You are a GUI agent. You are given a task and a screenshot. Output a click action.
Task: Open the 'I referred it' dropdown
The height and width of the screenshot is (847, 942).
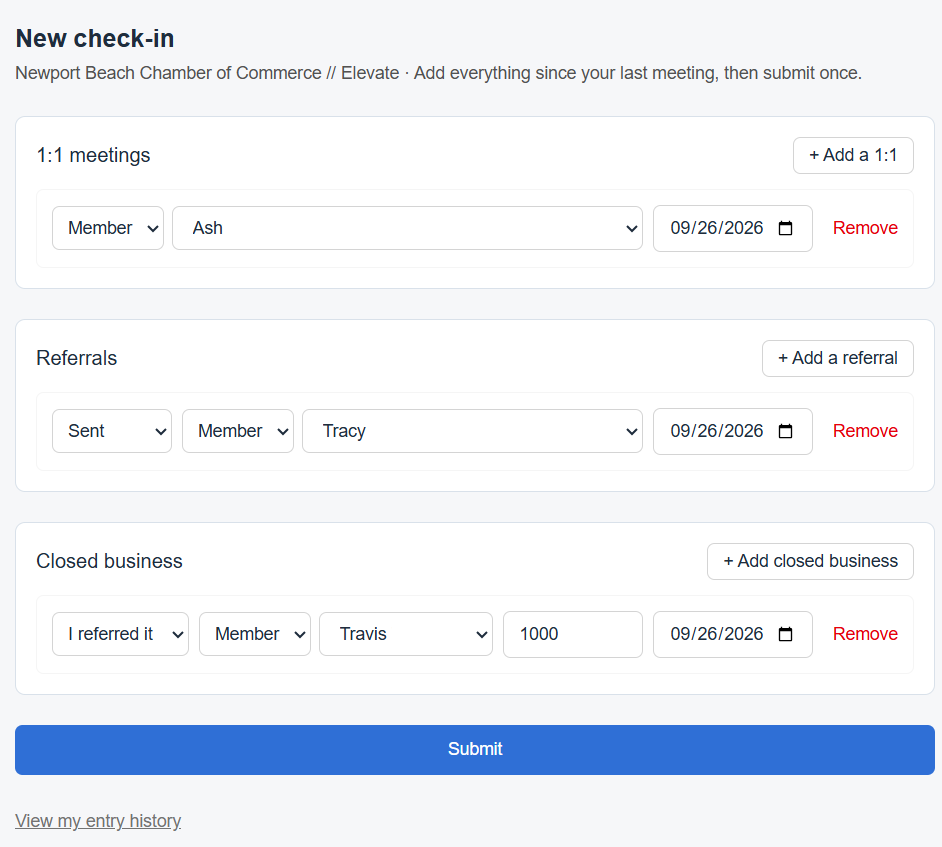click(120, 634)
